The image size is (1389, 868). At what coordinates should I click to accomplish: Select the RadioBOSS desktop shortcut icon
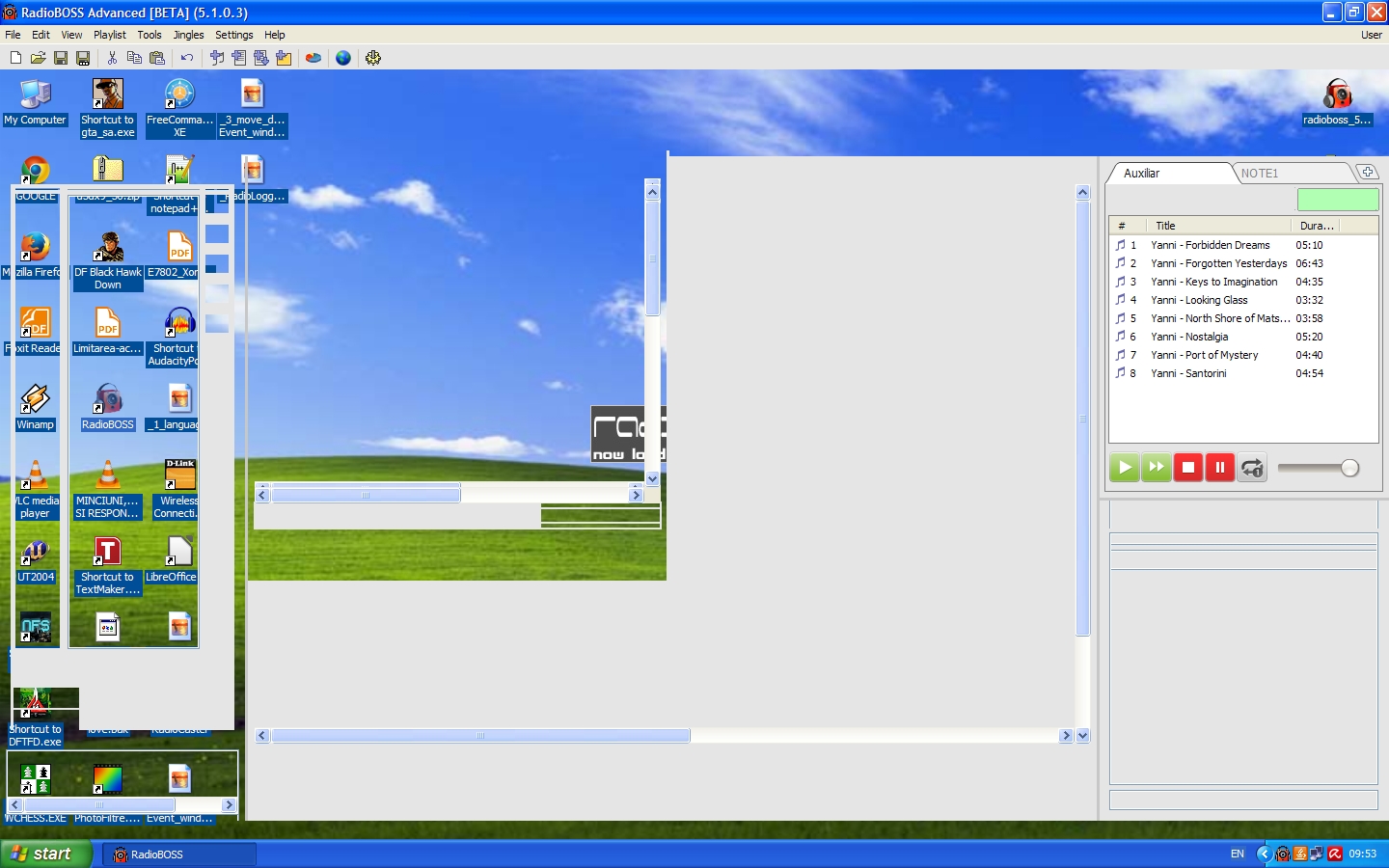coord(108,407)
